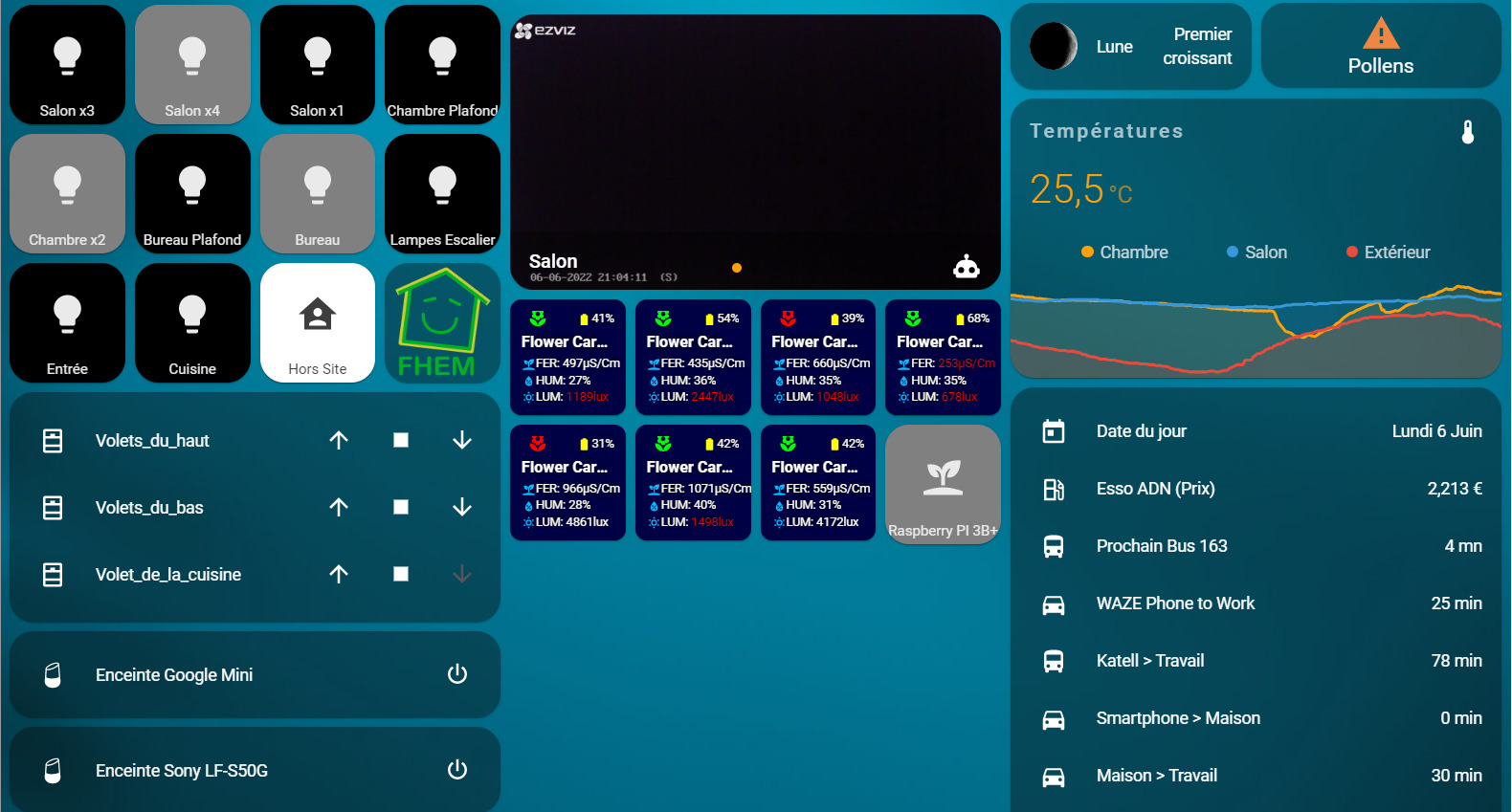Open the Flower Care card at 68% battery
Image resolution: width=1512 pixels, height=812 pixels.
943,357
